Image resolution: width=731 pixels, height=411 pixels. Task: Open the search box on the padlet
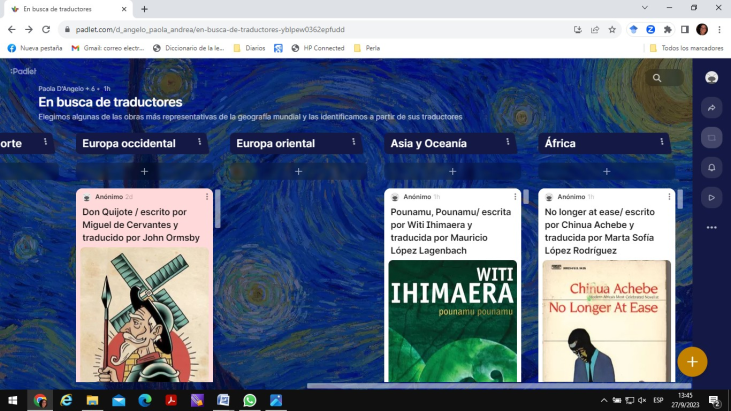(657, 77)
